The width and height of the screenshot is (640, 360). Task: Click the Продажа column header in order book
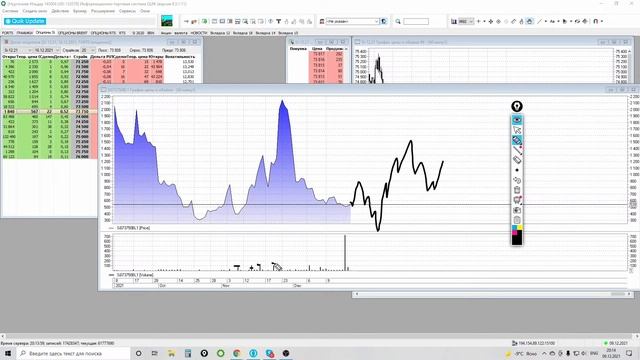coord(334,49)
